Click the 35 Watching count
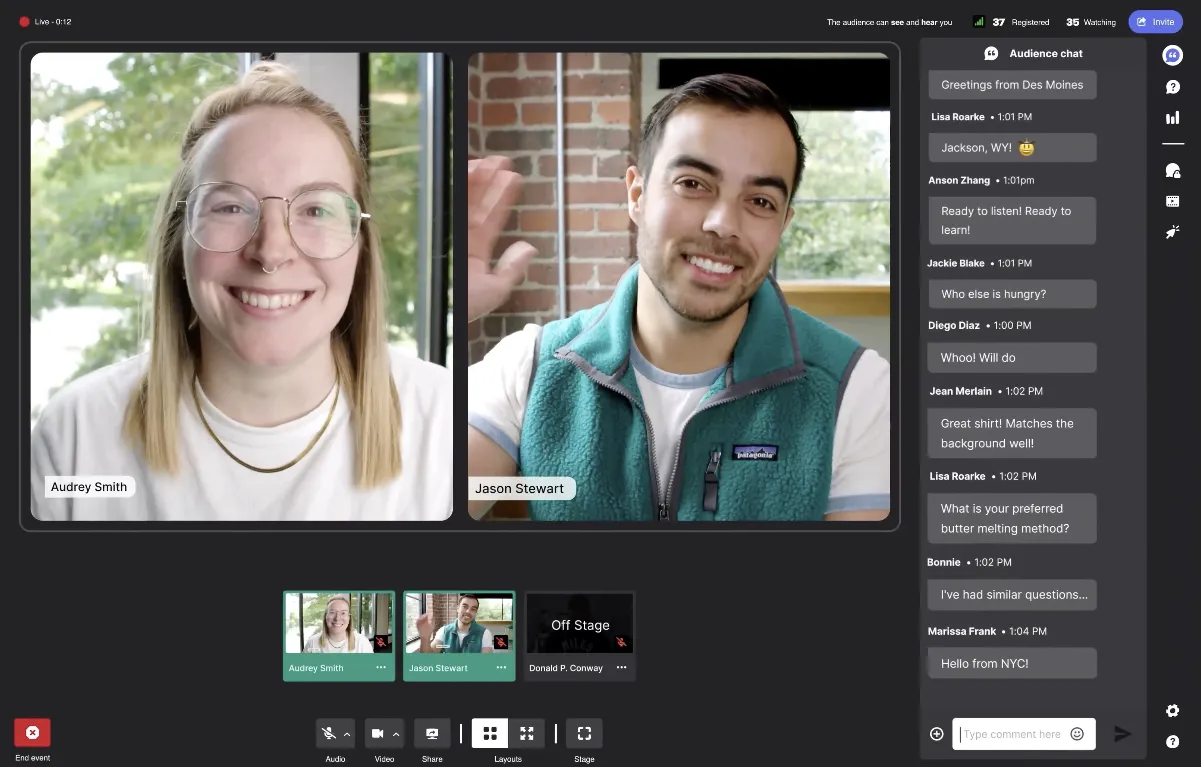This screenshot has width=1201, height=767. tap(1091, 22)
